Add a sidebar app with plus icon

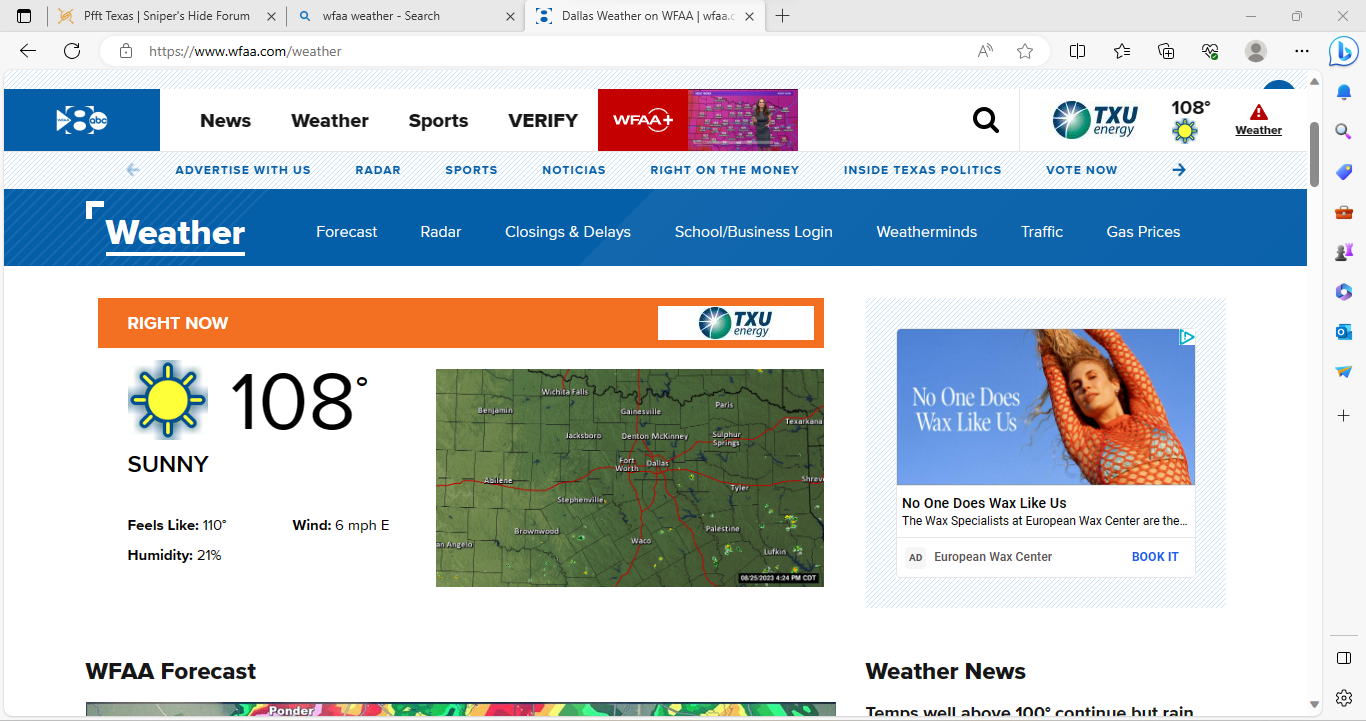point(1344,414)
